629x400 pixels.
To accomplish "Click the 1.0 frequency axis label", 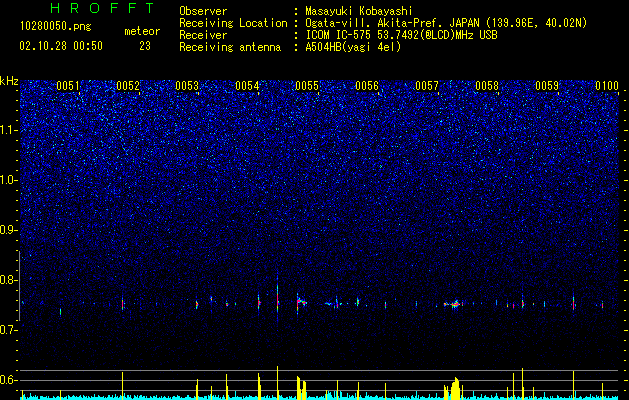I will point(8,180).
